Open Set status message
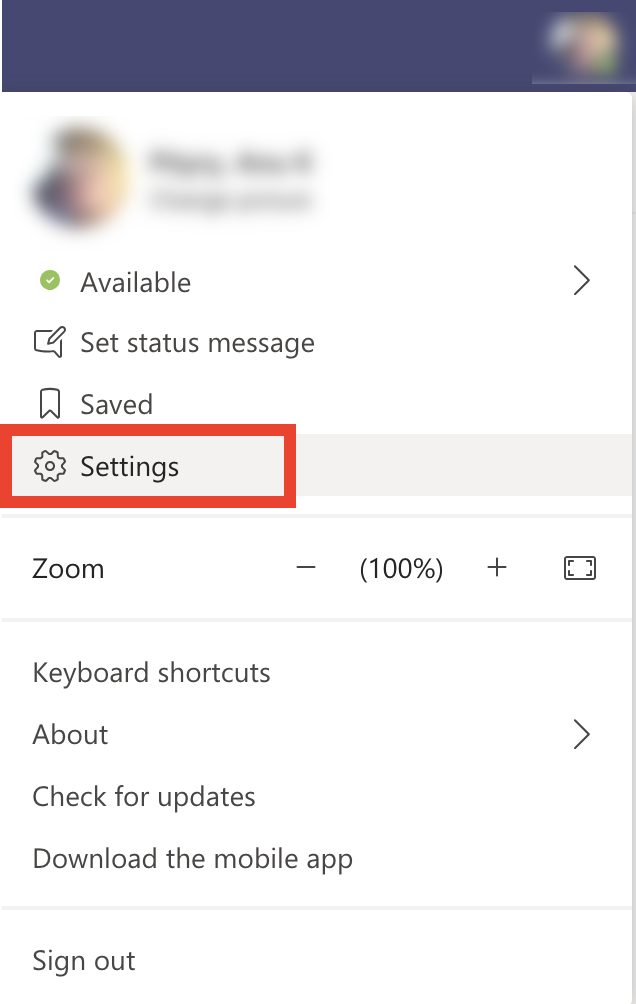This screenshot has height=1004, width=636. pyautogui.click(x=316, y=343)
